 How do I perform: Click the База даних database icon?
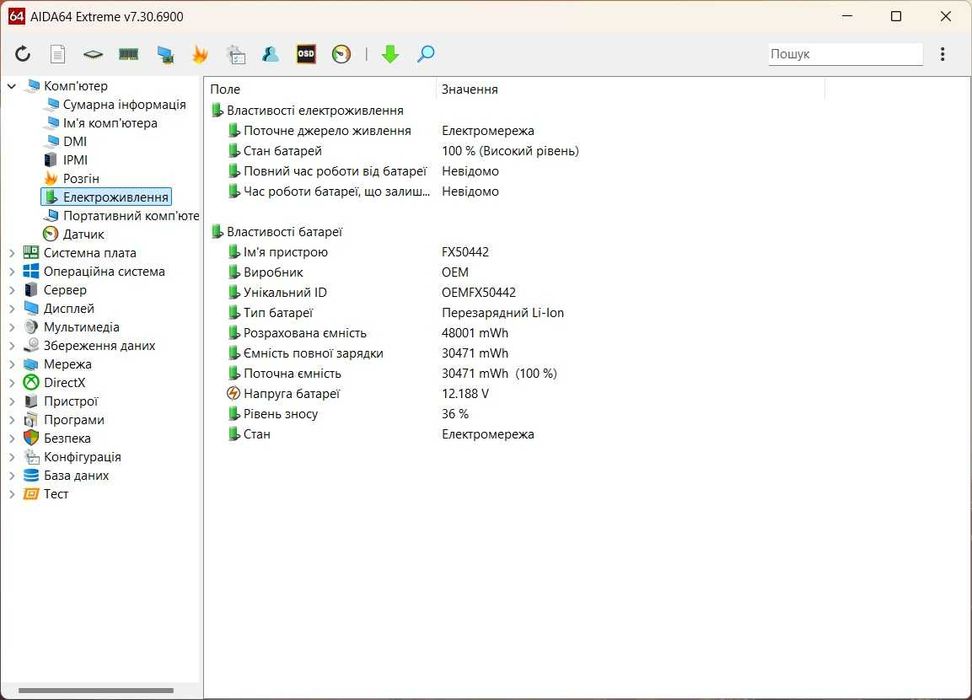point(31,476)
